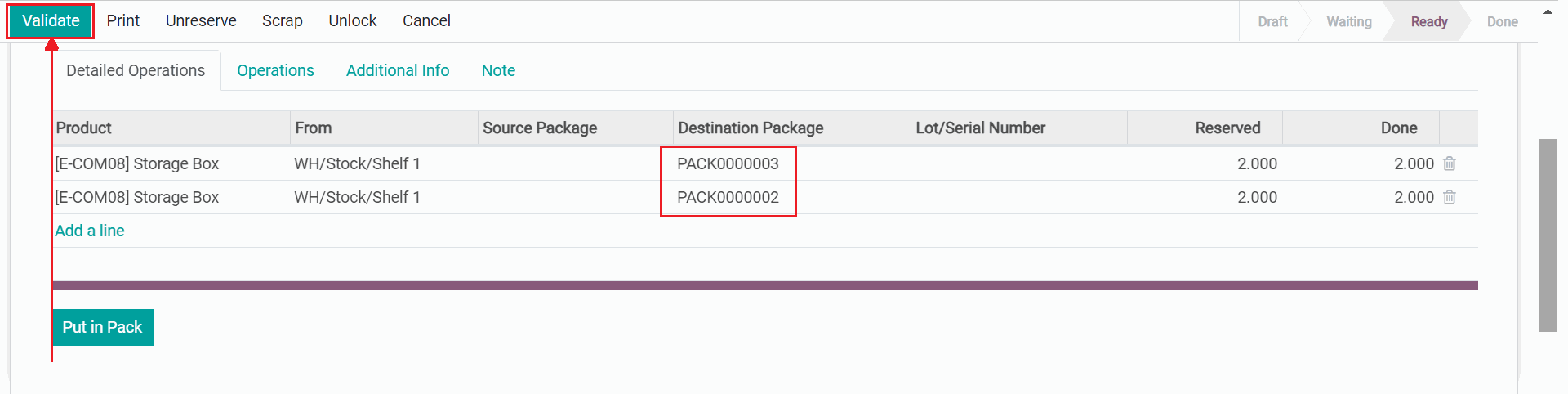Click the Validate button
This screenshot has height=394, width=1568.
coord(51,21)
